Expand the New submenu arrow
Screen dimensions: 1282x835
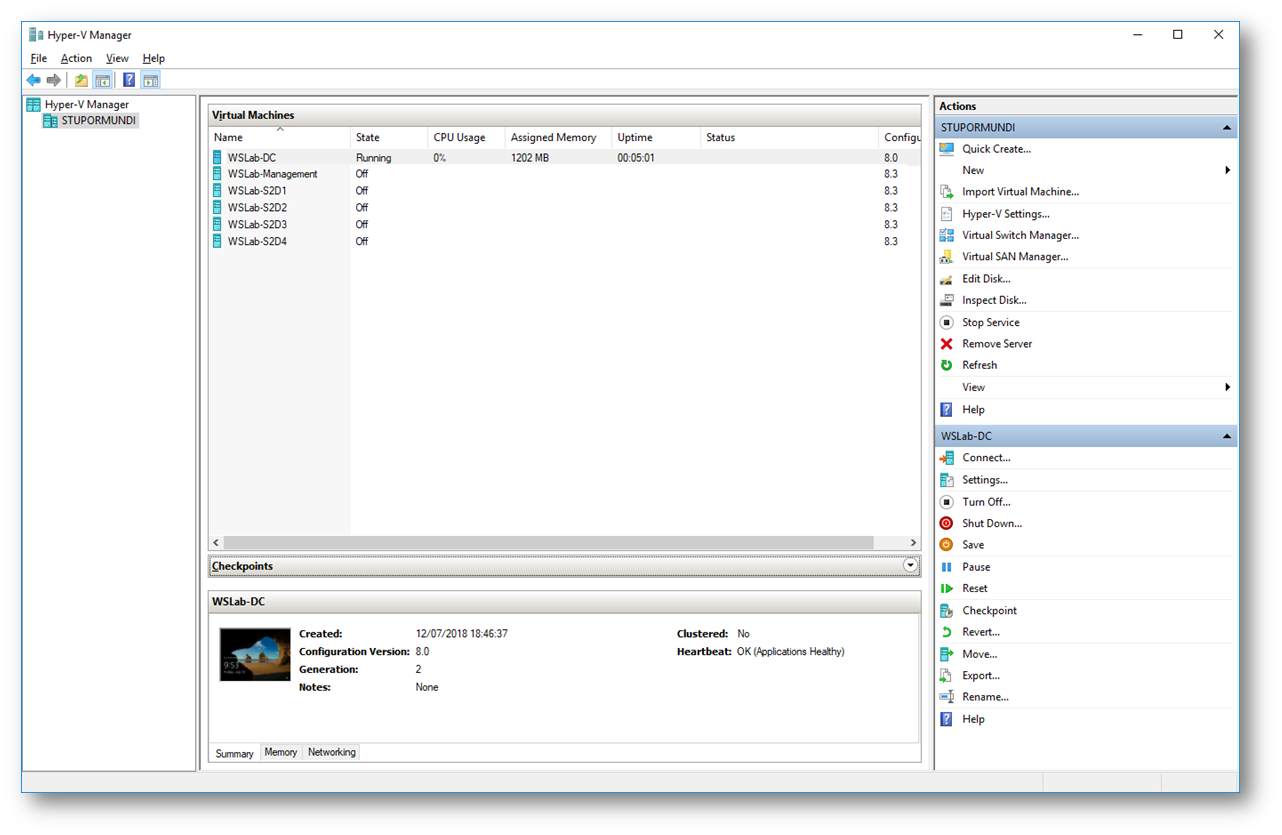1227,171
